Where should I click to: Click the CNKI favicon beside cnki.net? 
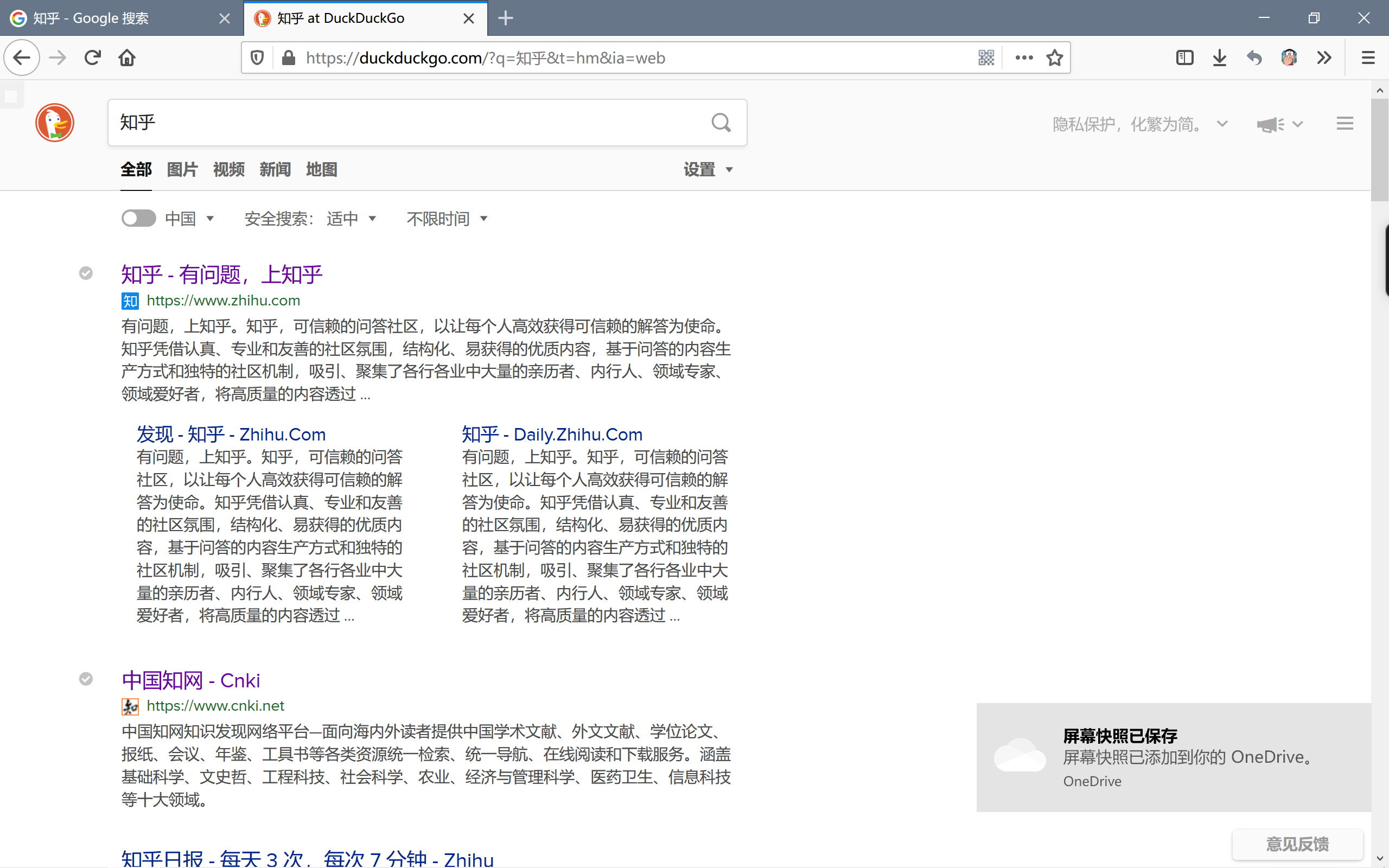click(130, 706)
